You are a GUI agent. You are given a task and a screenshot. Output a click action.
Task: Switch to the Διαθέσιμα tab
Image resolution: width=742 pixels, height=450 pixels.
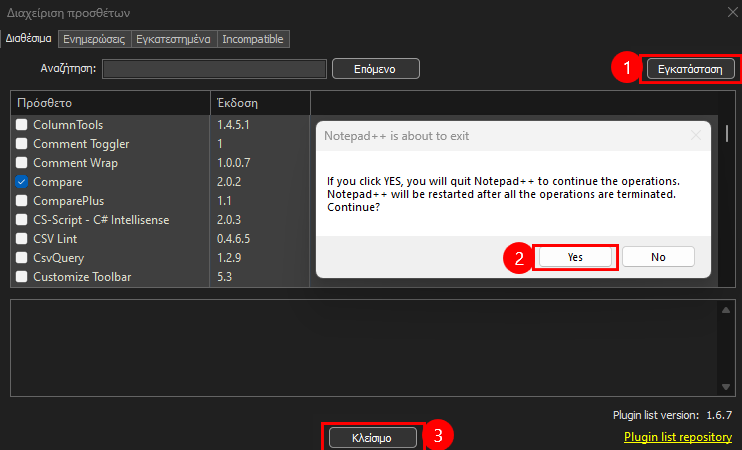point(28,38)
